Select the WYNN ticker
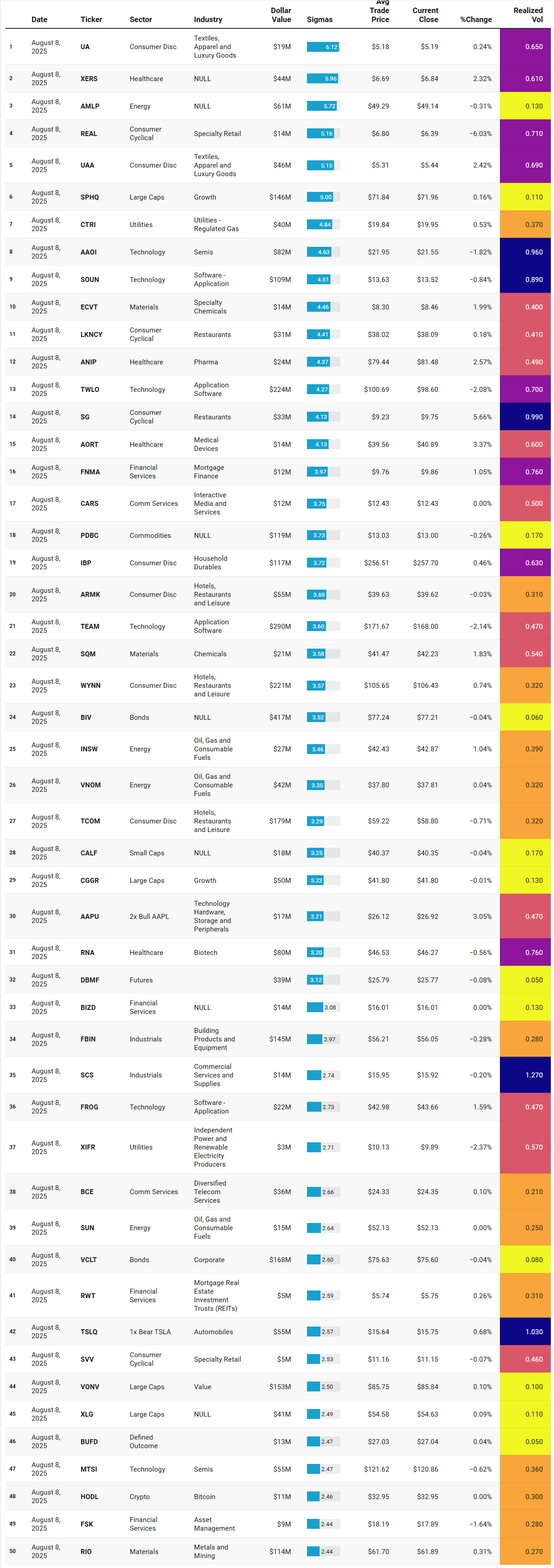 click(x=90, y=686)
